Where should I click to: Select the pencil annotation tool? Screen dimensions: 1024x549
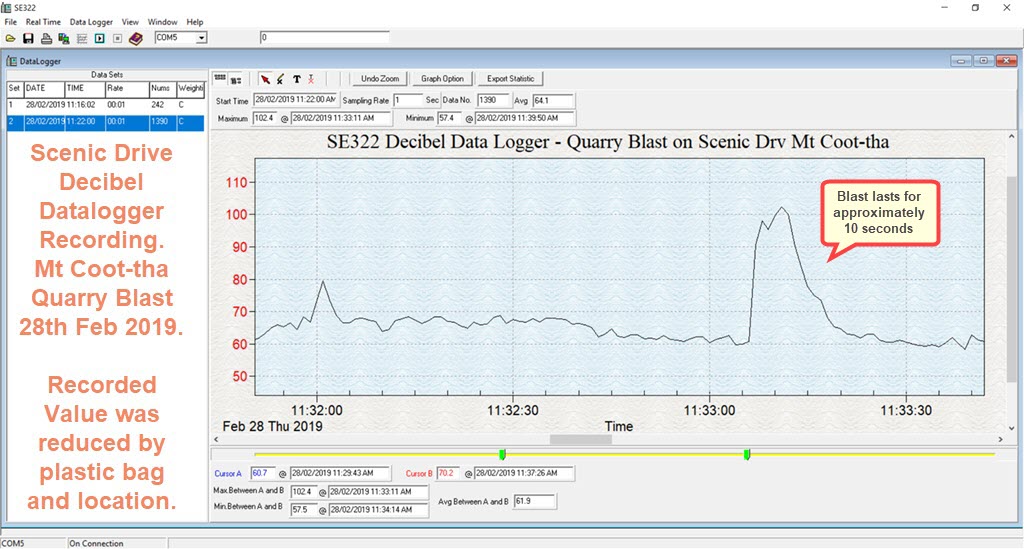click(280, 79)
